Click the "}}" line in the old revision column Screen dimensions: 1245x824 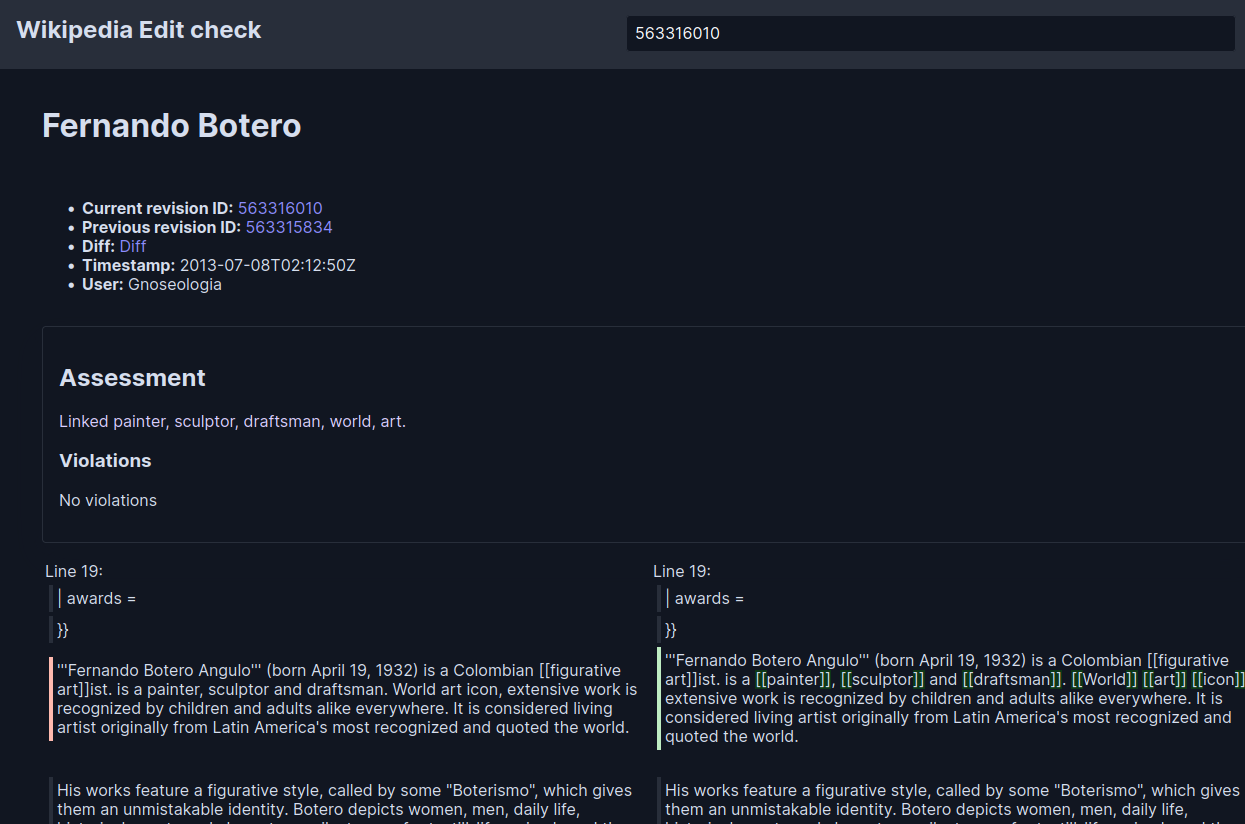point(63,630)
